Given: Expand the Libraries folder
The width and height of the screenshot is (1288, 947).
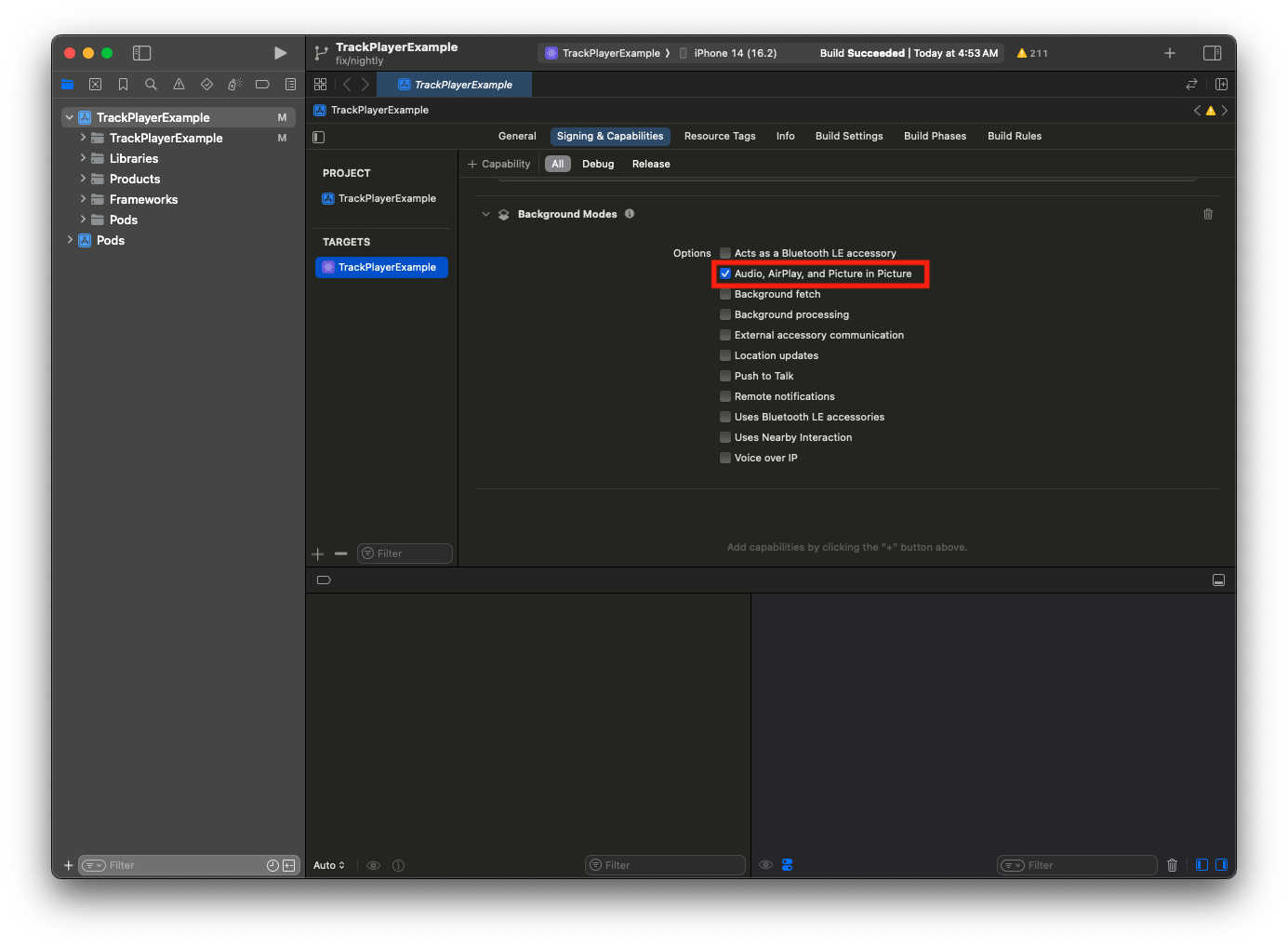Looking at the screenshot, I should pyautogui.click(x=83, y=158).
